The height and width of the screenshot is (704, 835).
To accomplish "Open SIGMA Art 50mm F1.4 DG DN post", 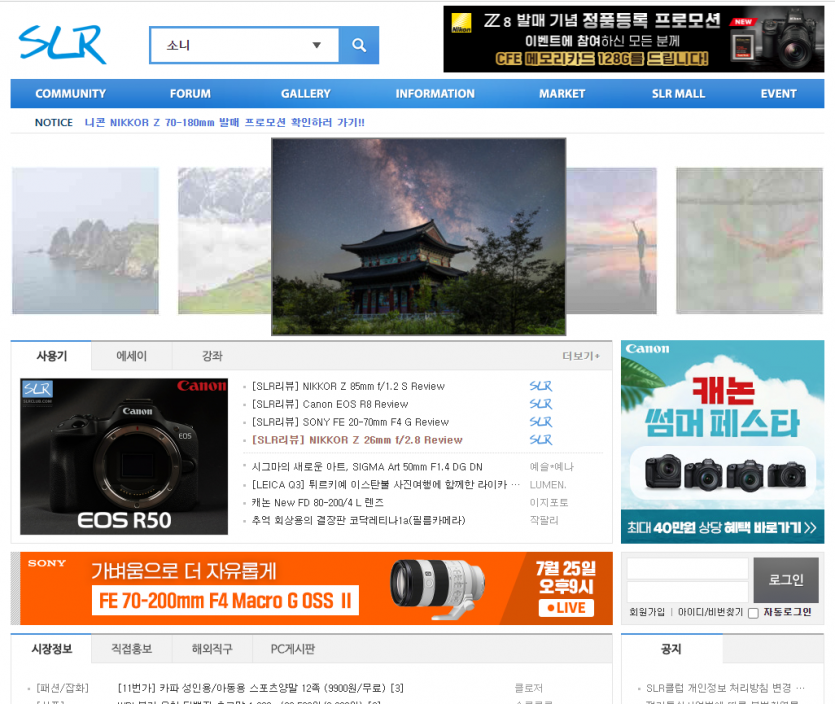I will (367, 467).
